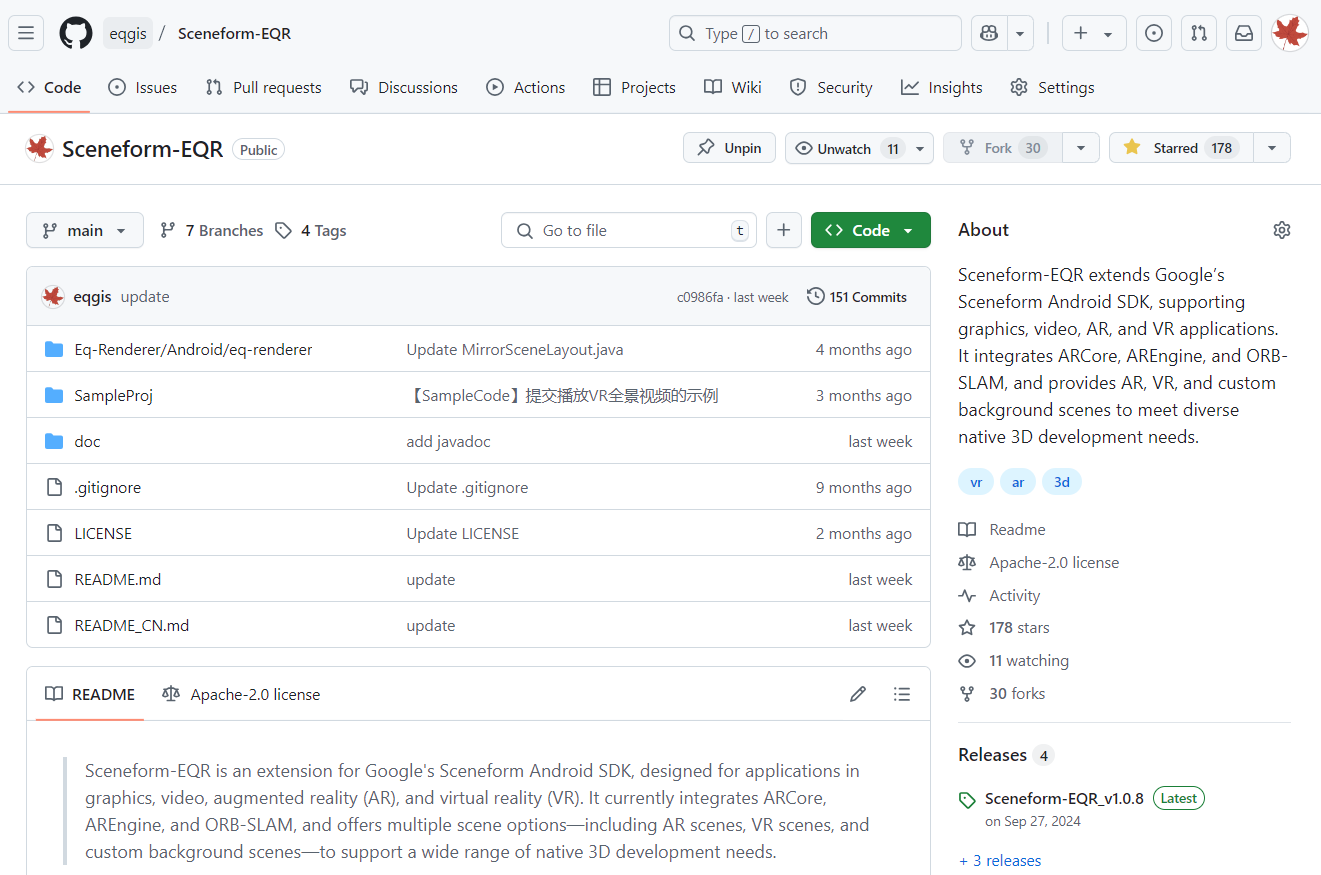Open the hamburger navigation menu

26,33
